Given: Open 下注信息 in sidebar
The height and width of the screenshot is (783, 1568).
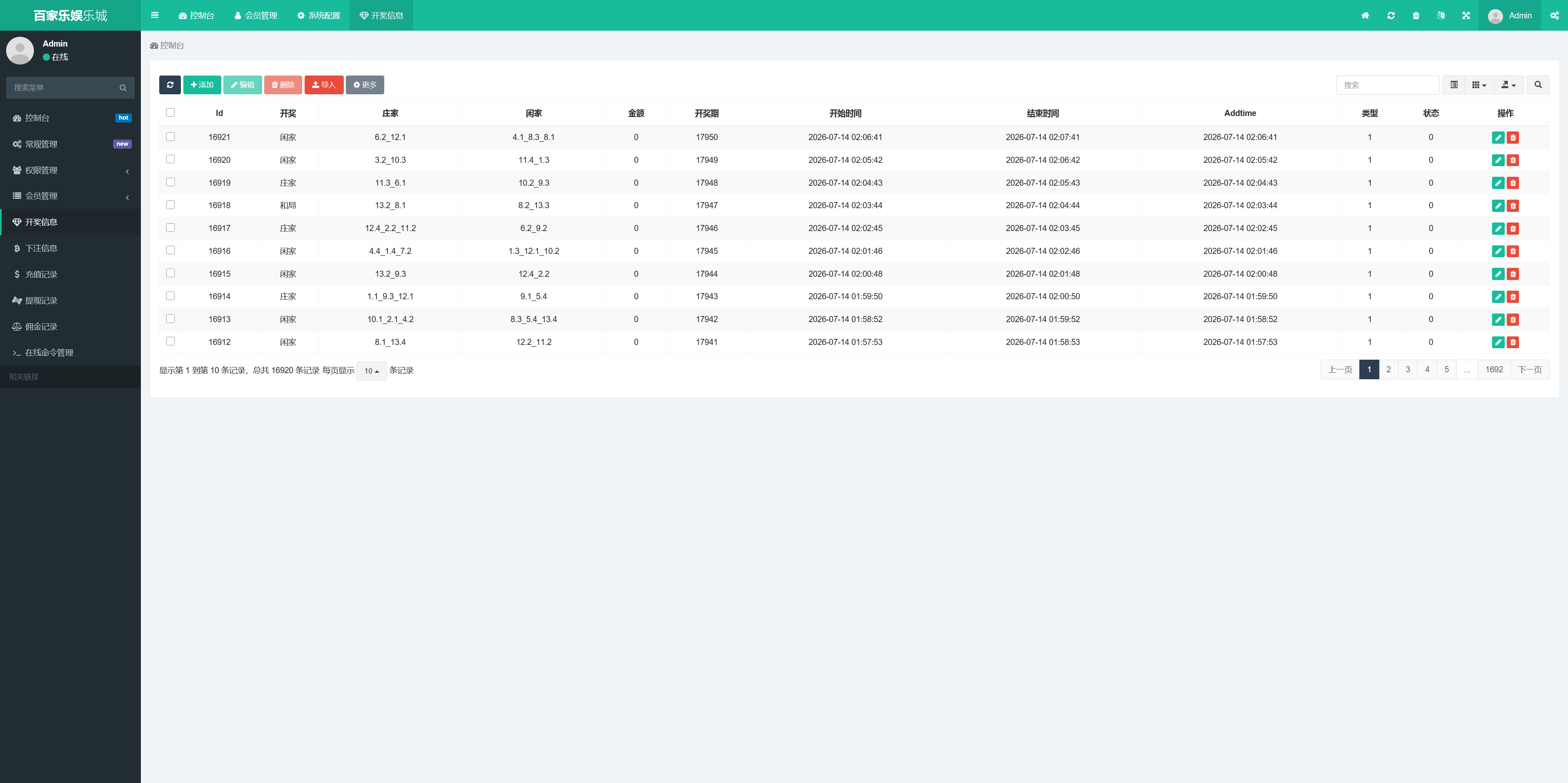Looking at the screenshot, I should pyautogui.click(x=71, y=248).
